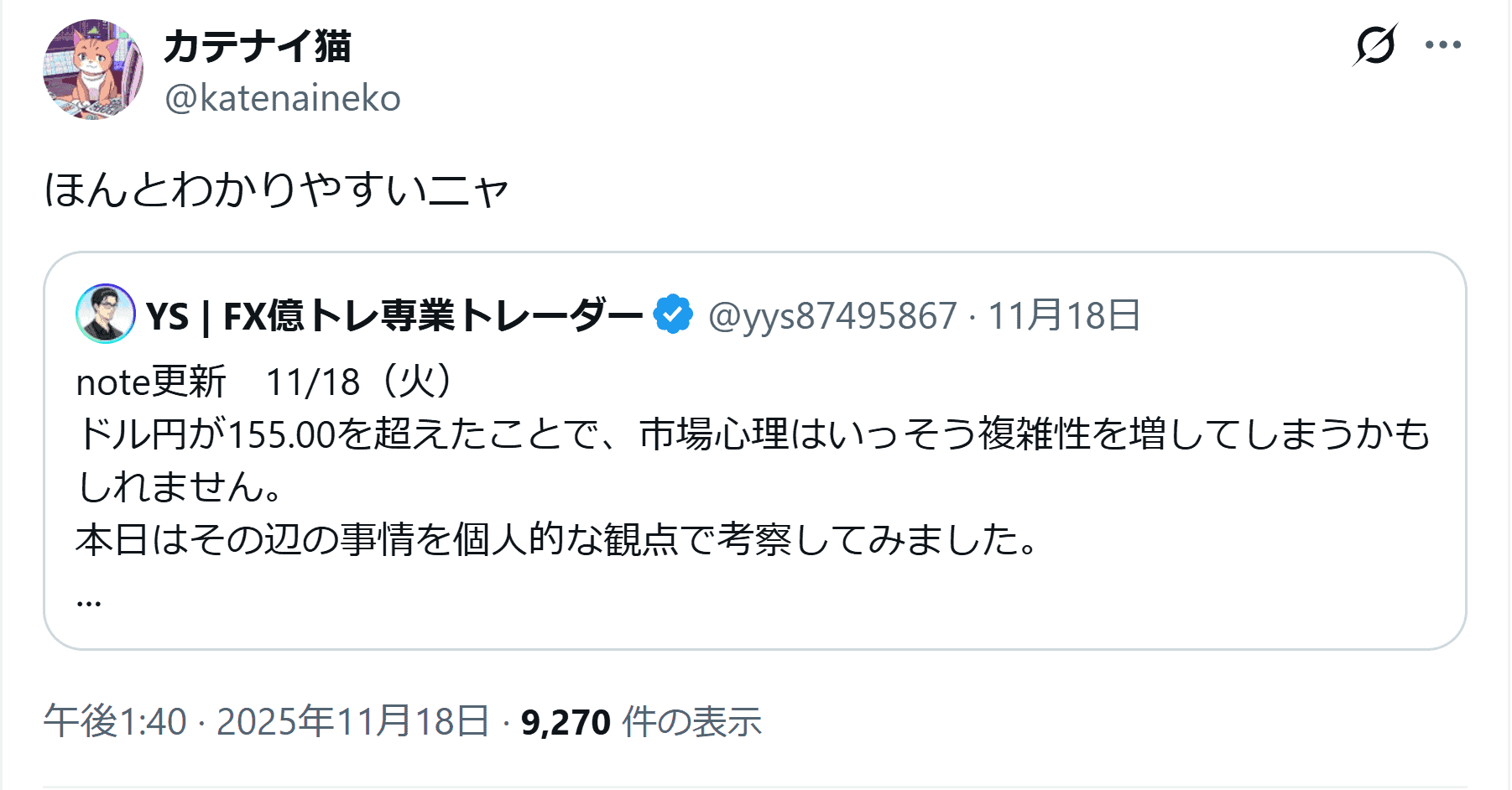Click the カテナイ猫 display name
Screen dimensions: 1512x790
click(x=257, y=46)
